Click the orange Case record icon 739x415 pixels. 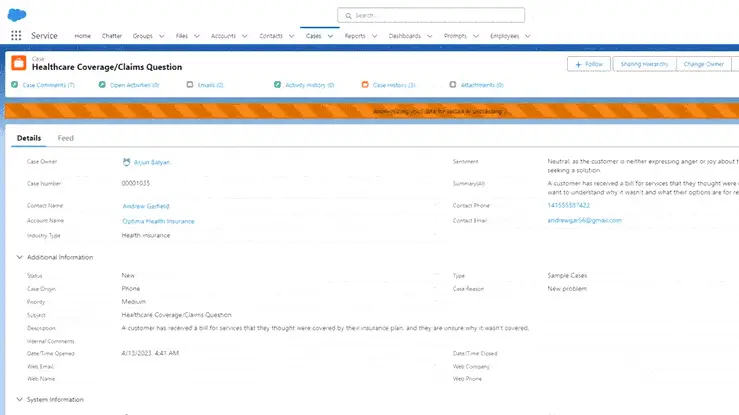[x=19, y=63]
